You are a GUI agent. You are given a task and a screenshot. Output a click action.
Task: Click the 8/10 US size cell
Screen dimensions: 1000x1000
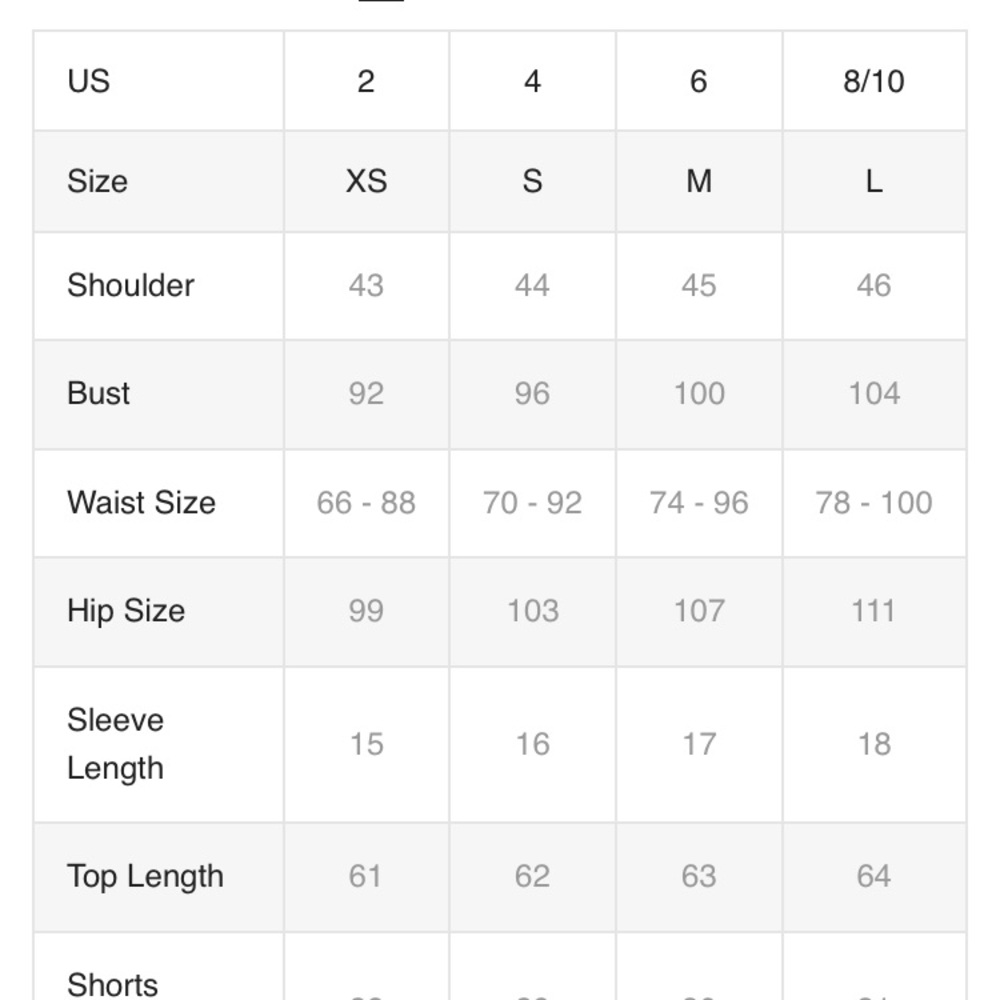(x=873, y=81)
